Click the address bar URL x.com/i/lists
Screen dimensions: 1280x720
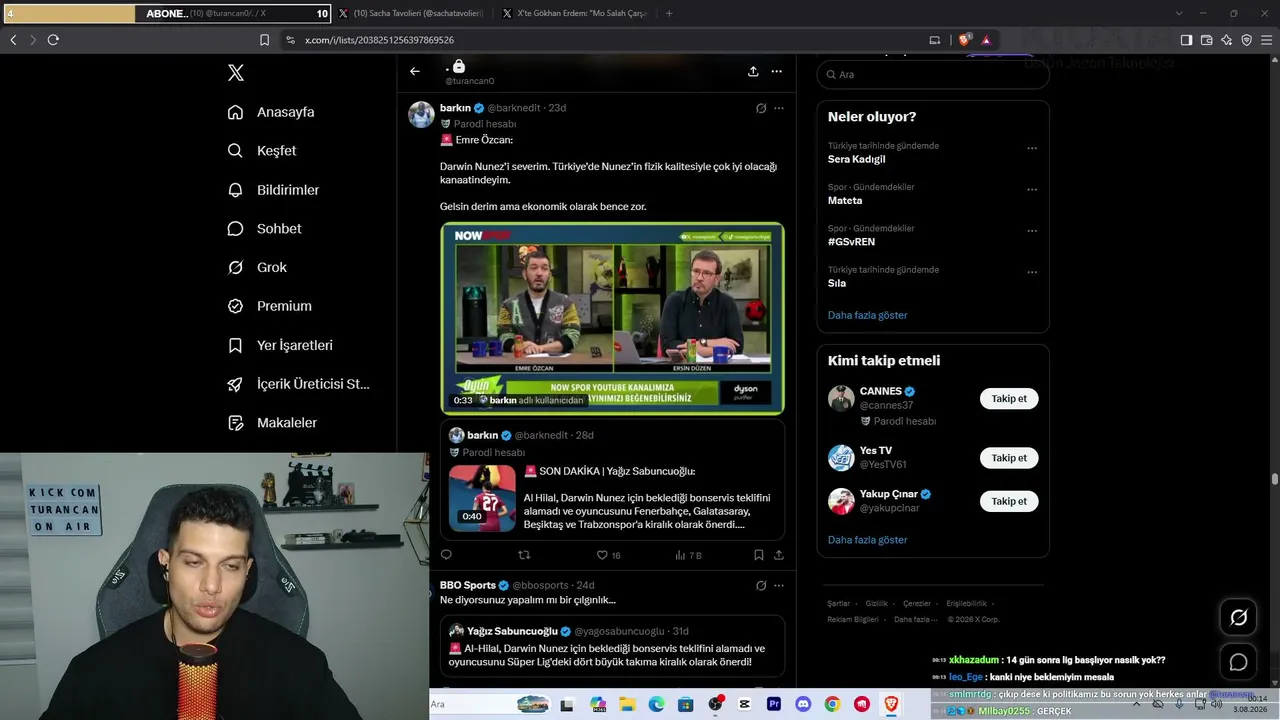click(x=379, y=40)
